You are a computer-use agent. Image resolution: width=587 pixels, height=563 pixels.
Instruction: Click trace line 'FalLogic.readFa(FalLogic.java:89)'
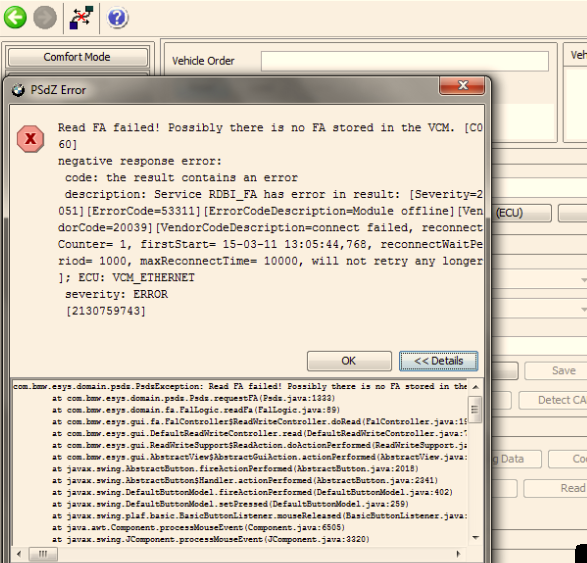point(196,410)
